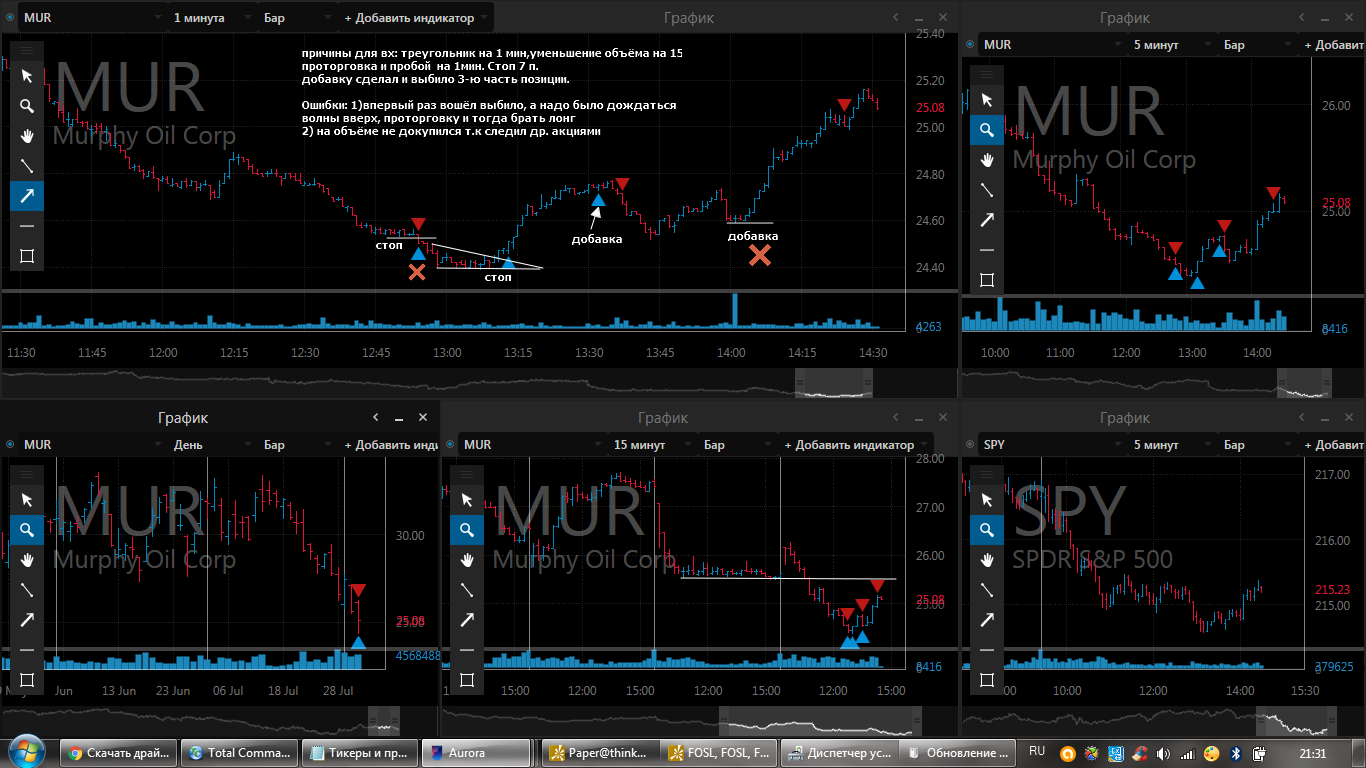
Task: Toggle the link indicator beside SPY ticker
Action: tap(969, 445)
